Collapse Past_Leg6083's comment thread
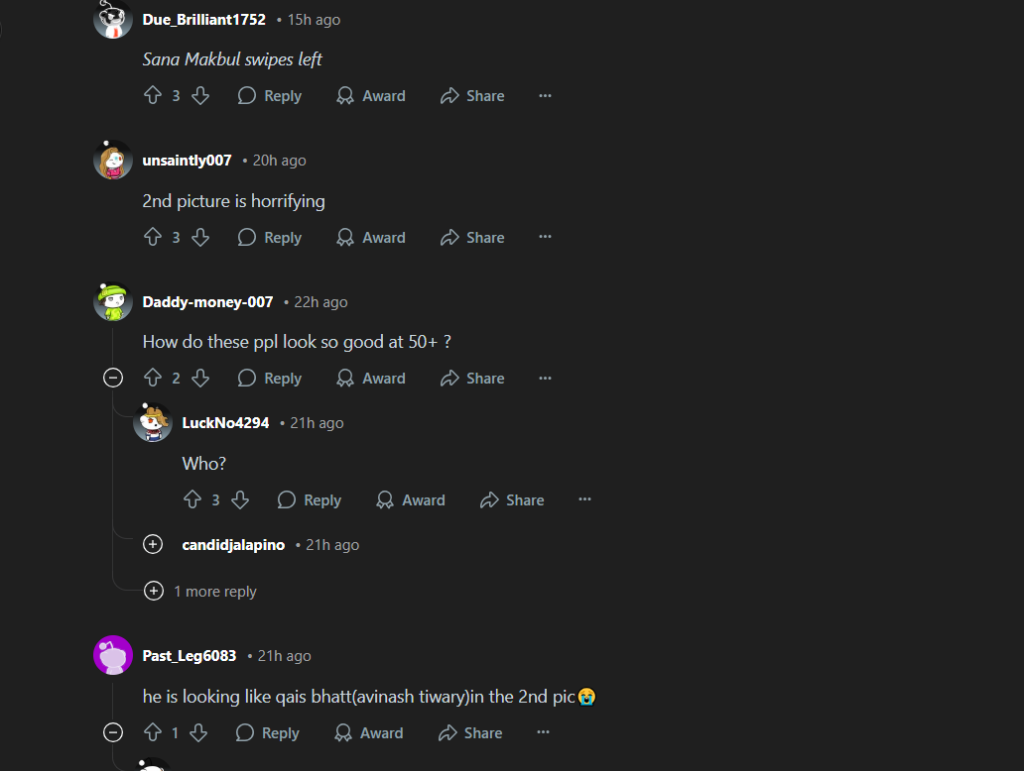 [113, 733]
